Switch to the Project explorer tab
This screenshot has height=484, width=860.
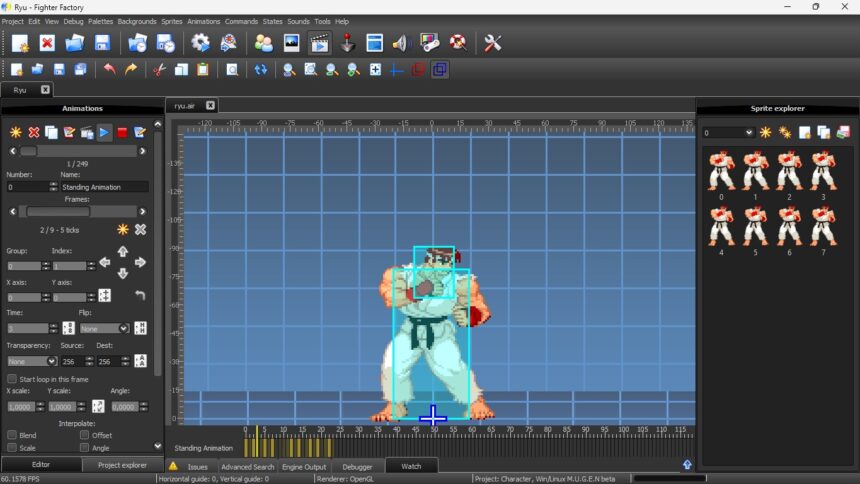[x=122, y=465]
